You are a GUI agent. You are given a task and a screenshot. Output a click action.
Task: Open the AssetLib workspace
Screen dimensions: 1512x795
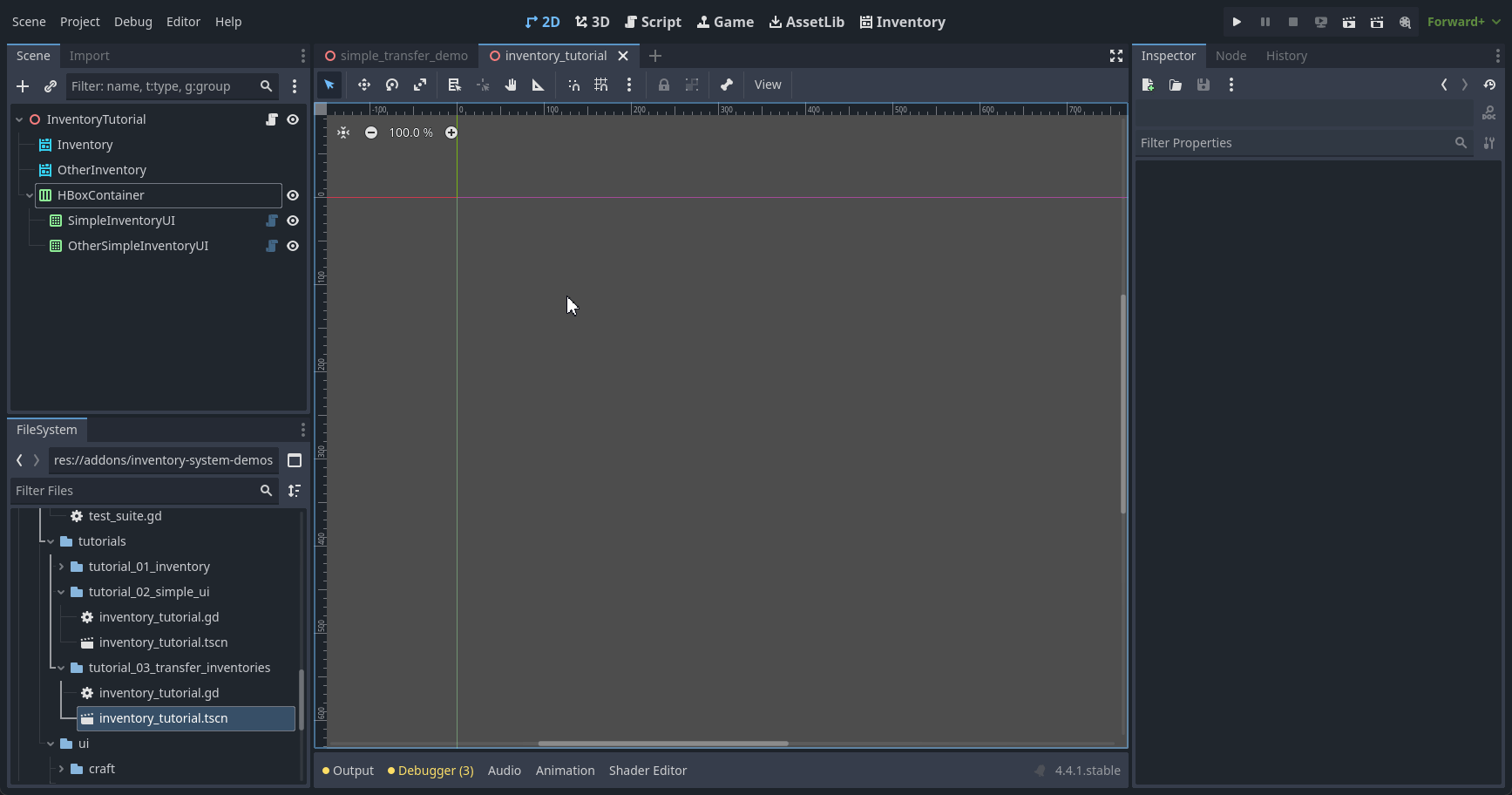coord(807,22)
